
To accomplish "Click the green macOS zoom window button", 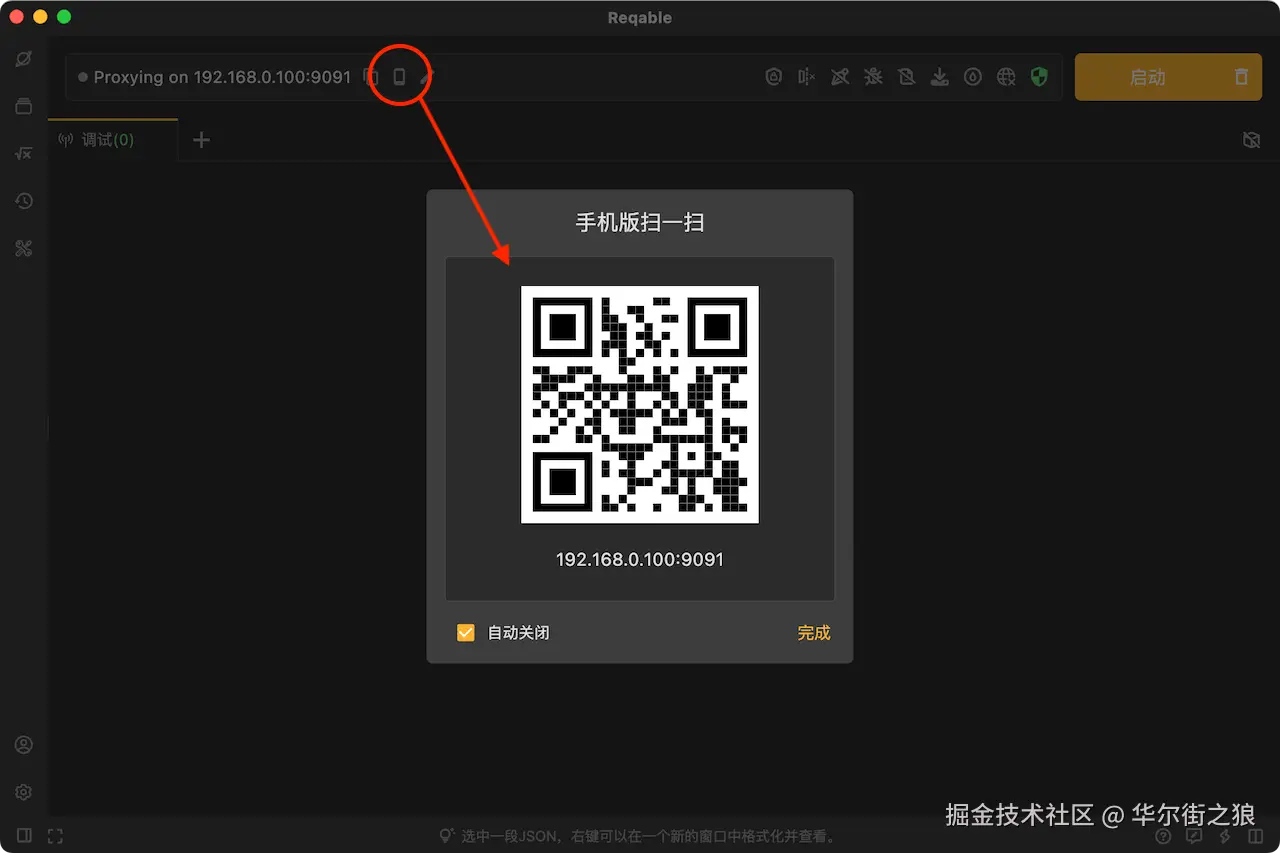I will pos(64,17).
